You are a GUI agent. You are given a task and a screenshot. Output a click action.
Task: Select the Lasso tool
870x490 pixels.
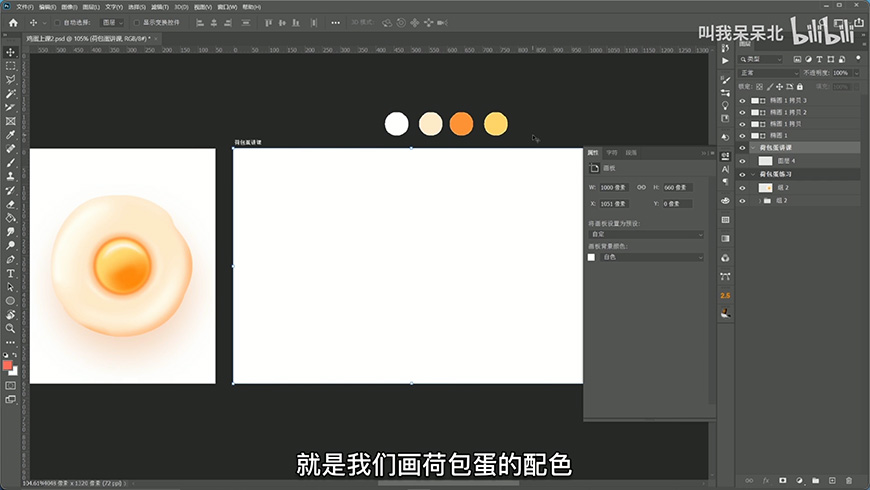point(10,80)
